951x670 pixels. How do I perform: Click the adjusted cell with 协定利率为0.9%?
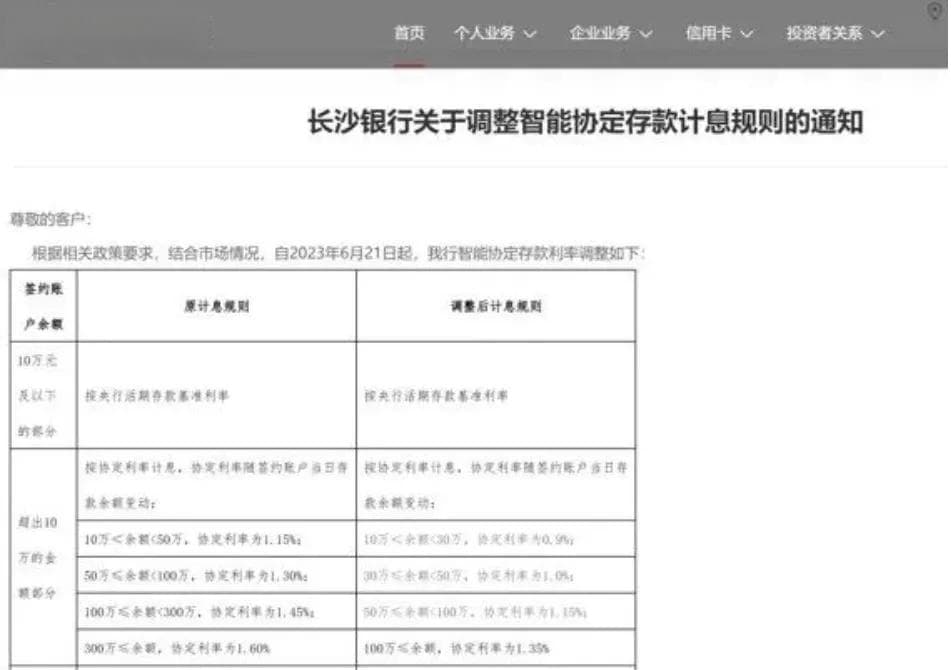coord(496,539)
